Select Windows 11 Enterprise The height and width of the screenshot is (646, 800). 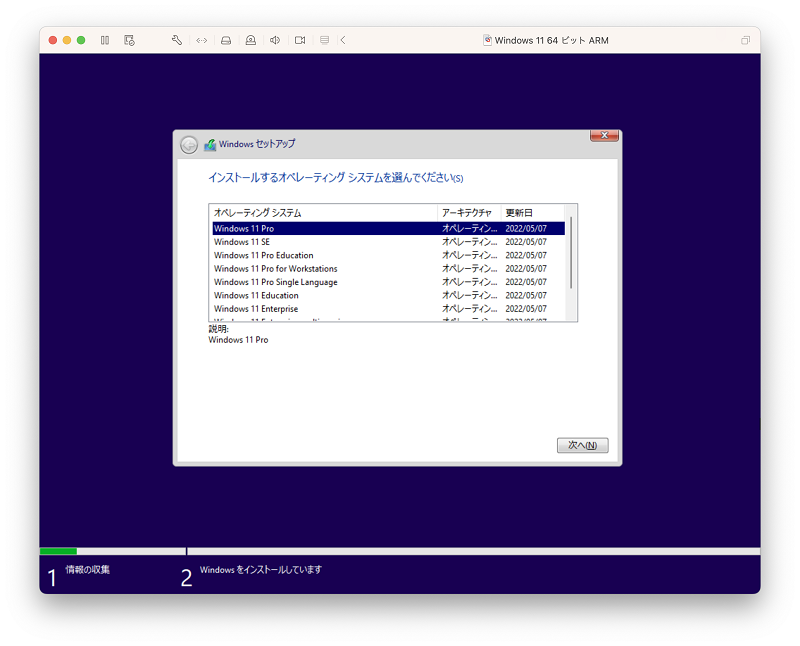click(388, 309)
